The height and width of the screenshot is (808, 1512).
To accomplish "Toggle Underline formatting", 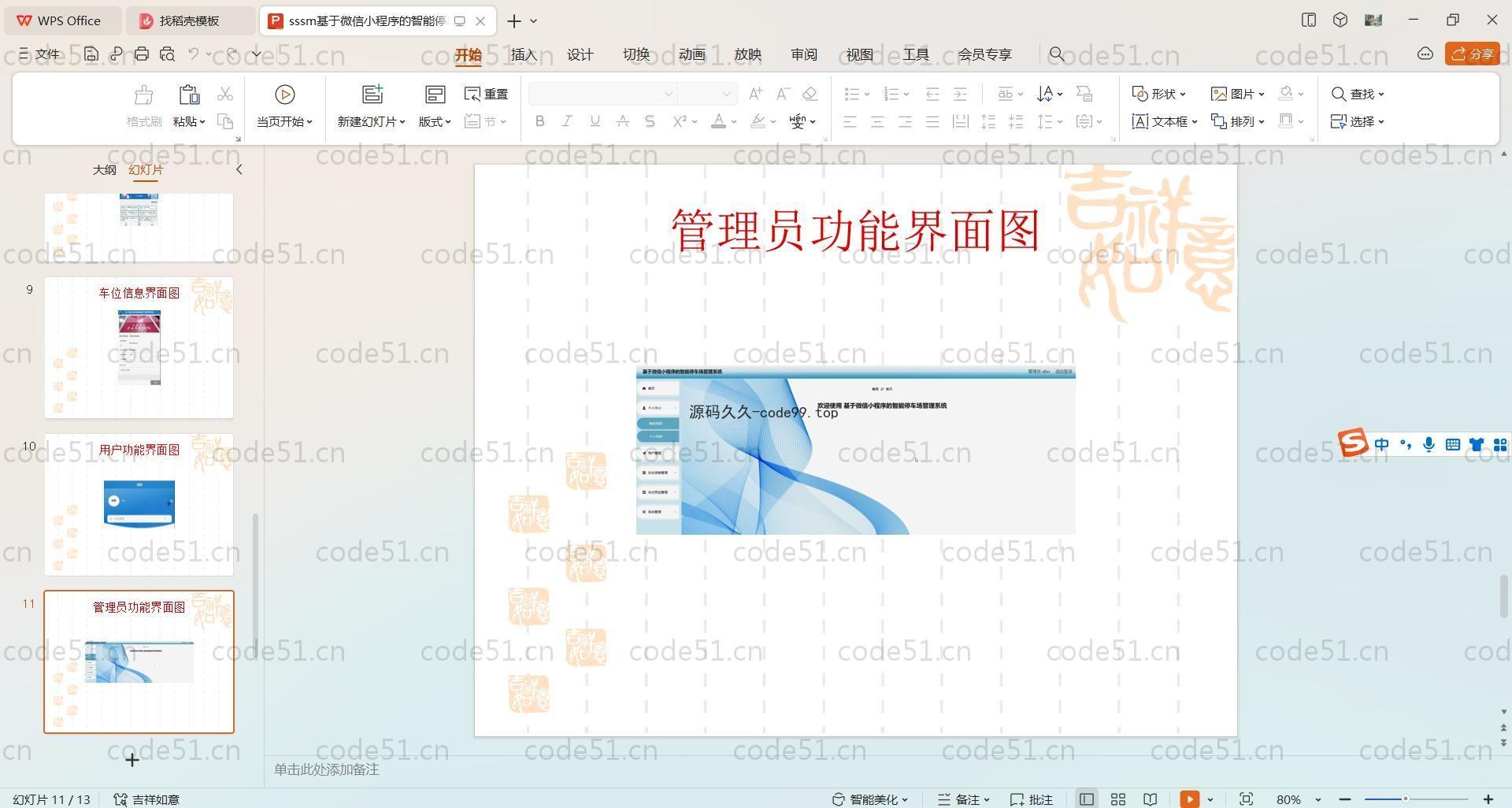I will (595, 121).
